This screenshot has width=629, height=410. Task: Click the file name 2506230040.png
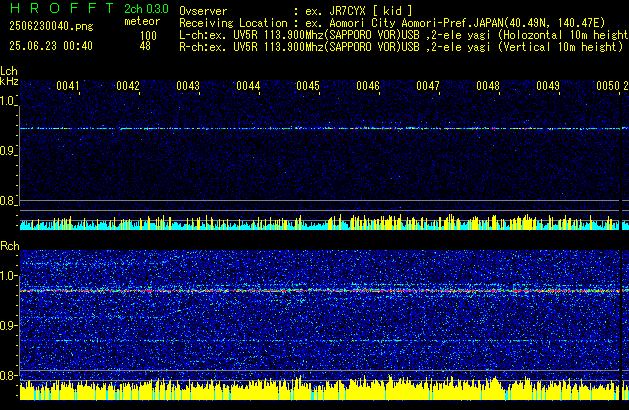point(51,26)
